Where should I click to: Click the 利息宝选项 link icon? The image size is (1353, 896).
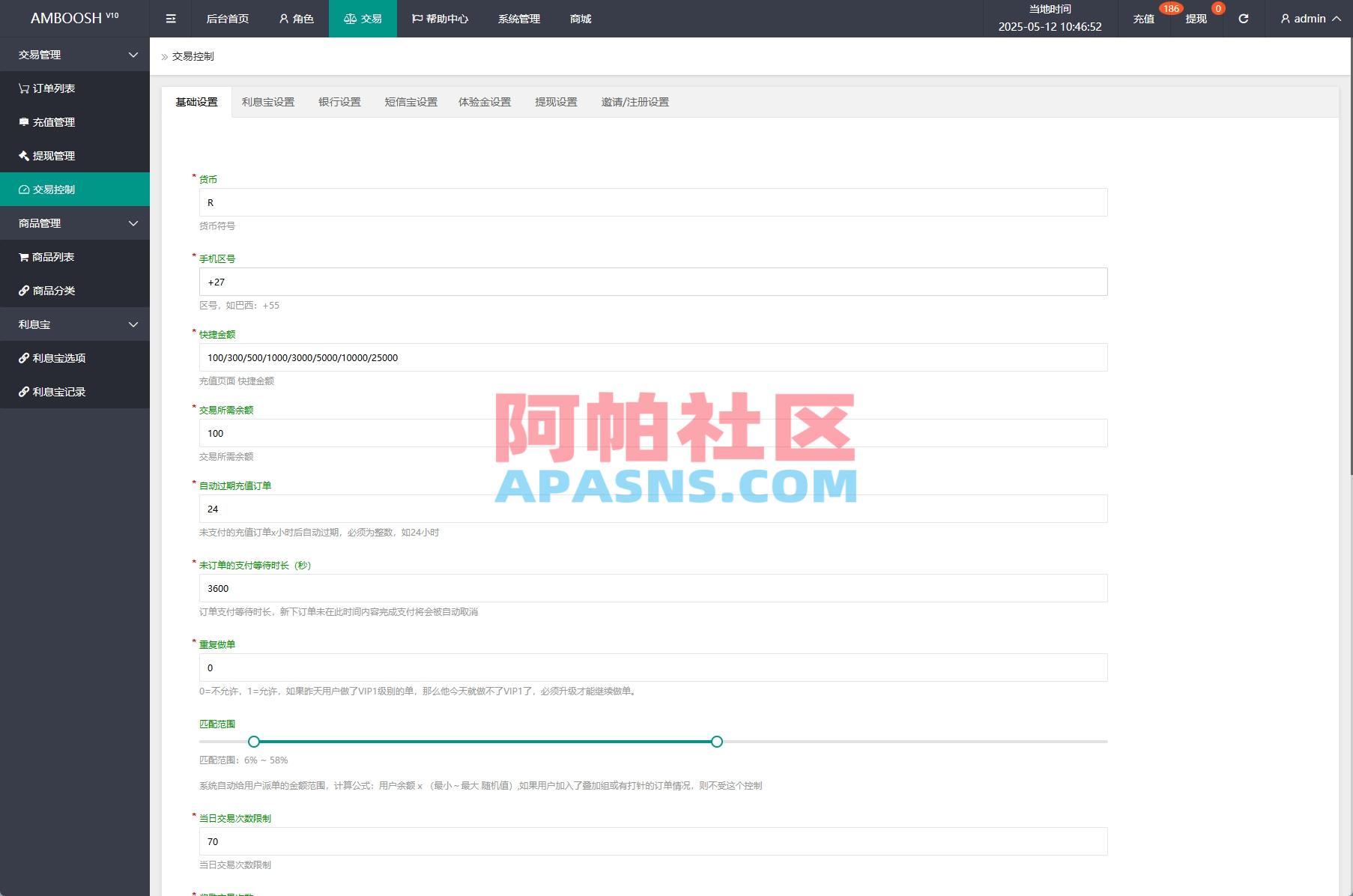pyautogui.click(x=22, y=358)
